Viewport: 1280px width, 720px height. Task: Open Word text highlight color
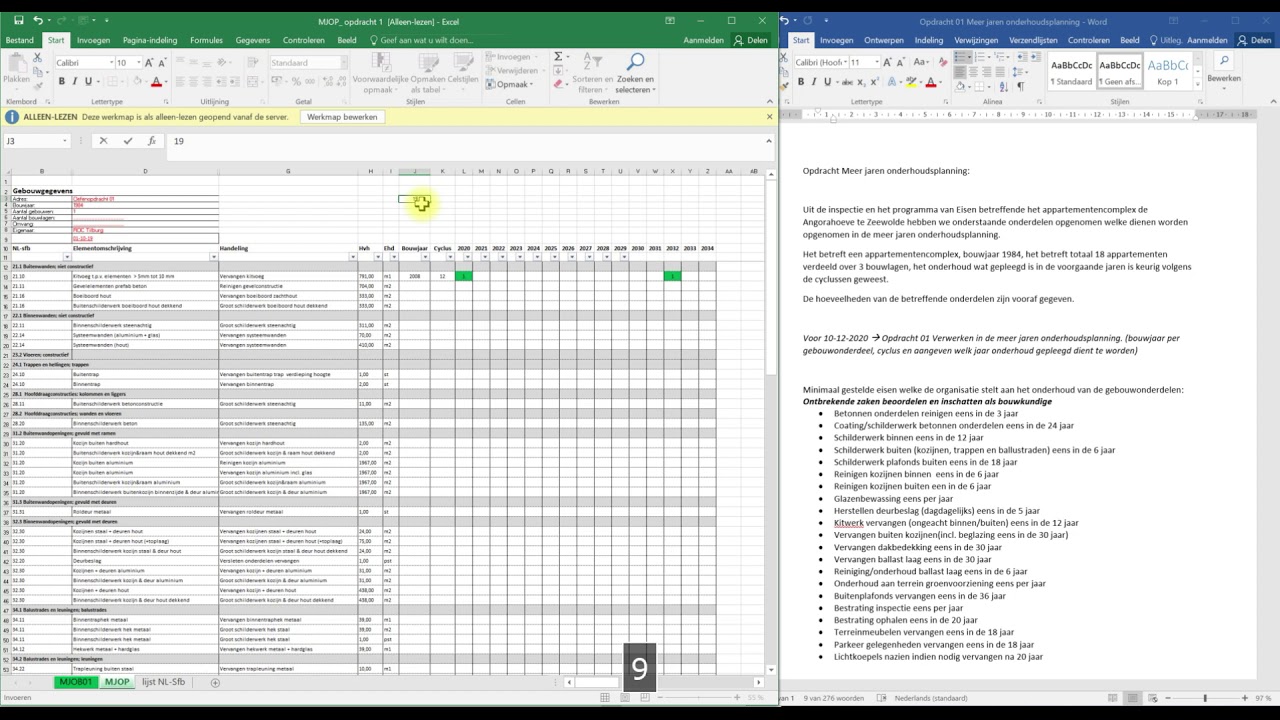tap(911, 82)
